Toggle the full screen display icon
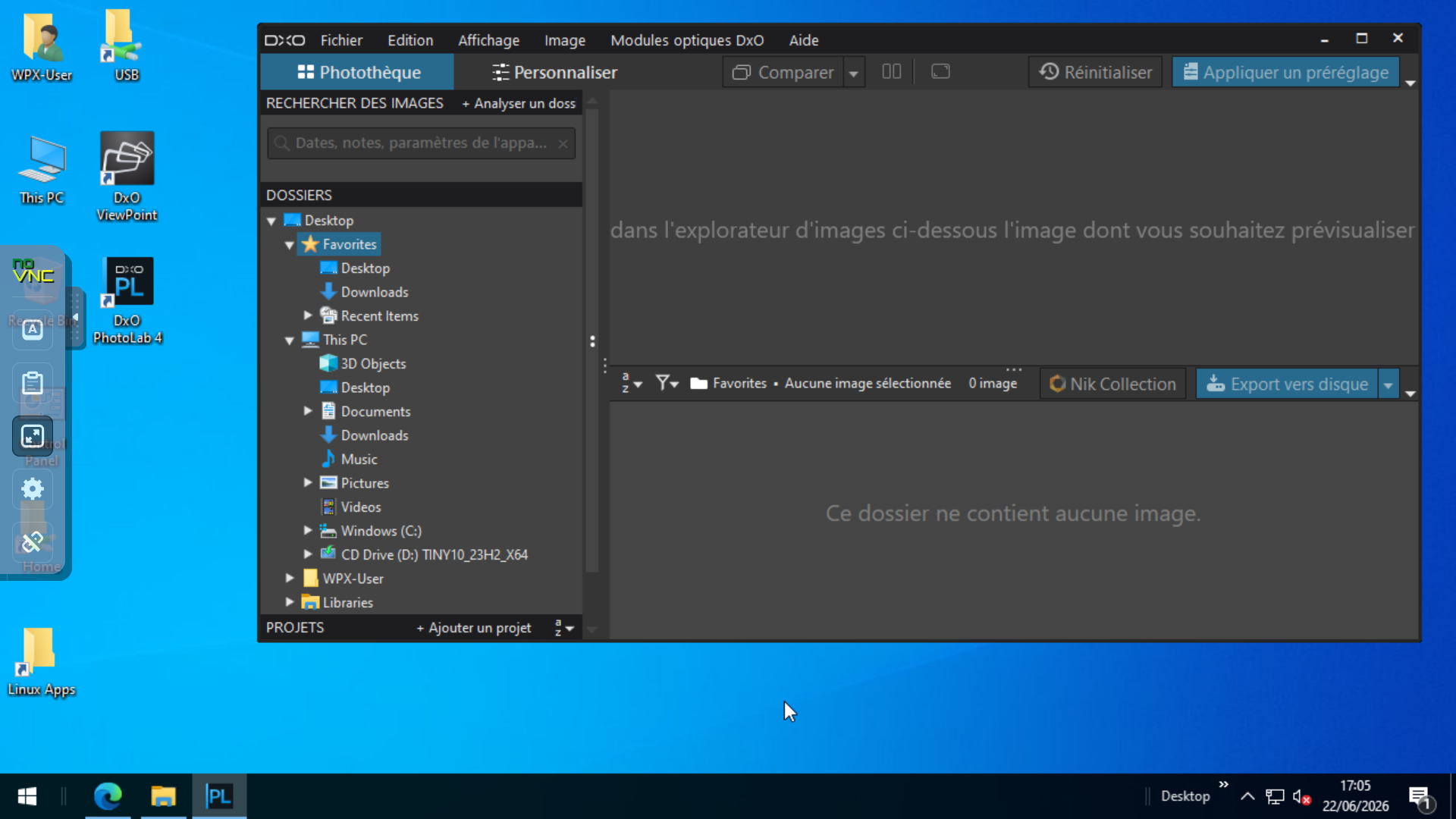This screenshot has height=819, width=1456. [x=940, y=71]
